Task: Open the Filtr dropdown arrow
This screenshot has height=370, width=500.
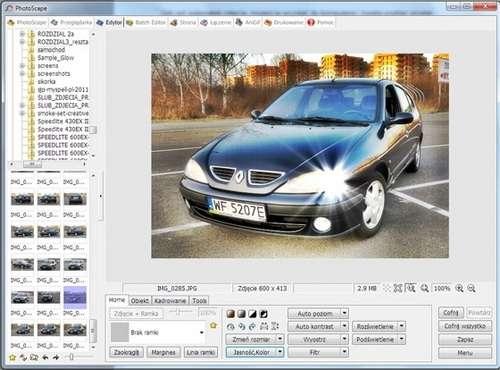Action: (344, 352)
